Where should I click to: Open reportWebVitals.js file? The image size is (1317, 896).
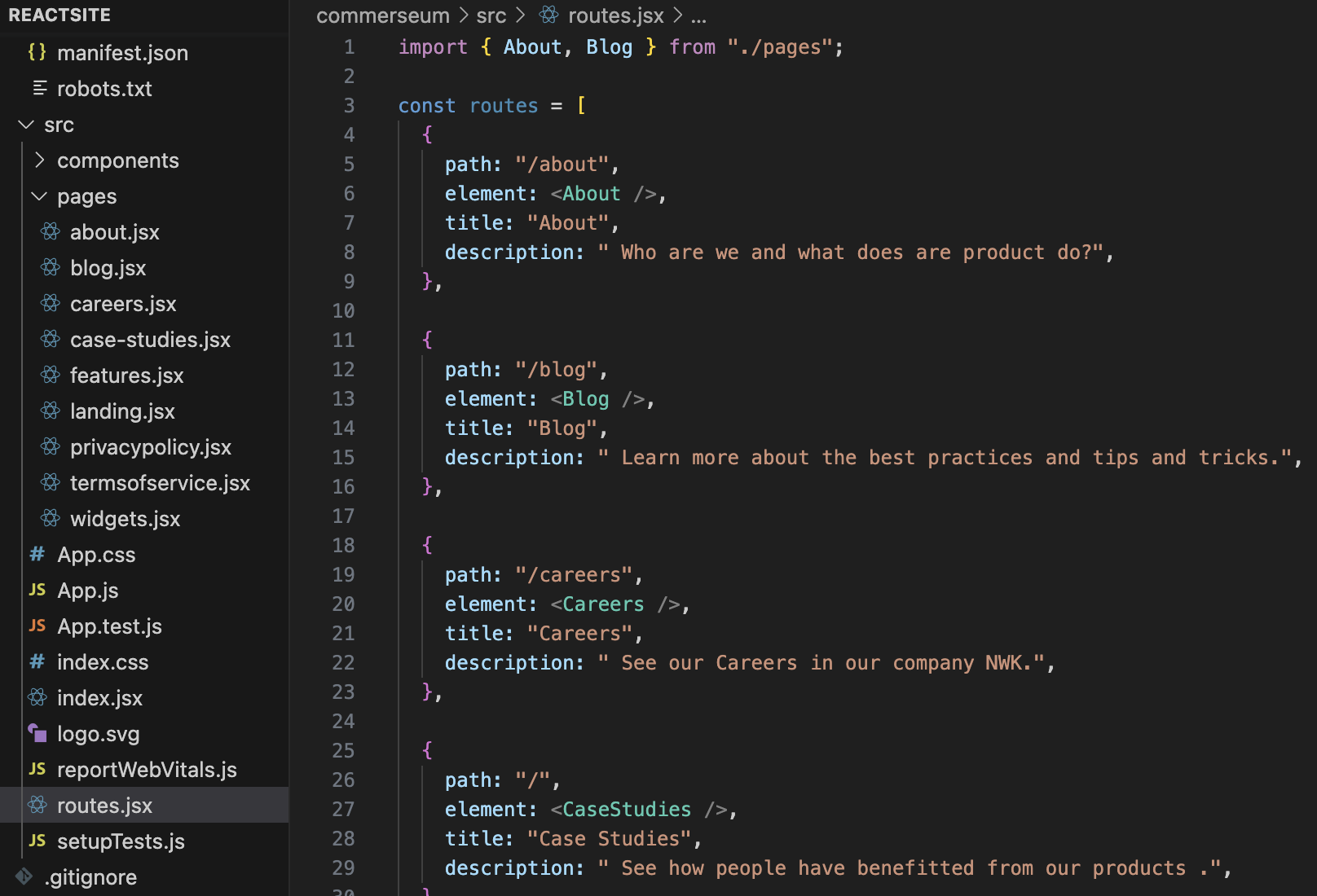(147, 770)
